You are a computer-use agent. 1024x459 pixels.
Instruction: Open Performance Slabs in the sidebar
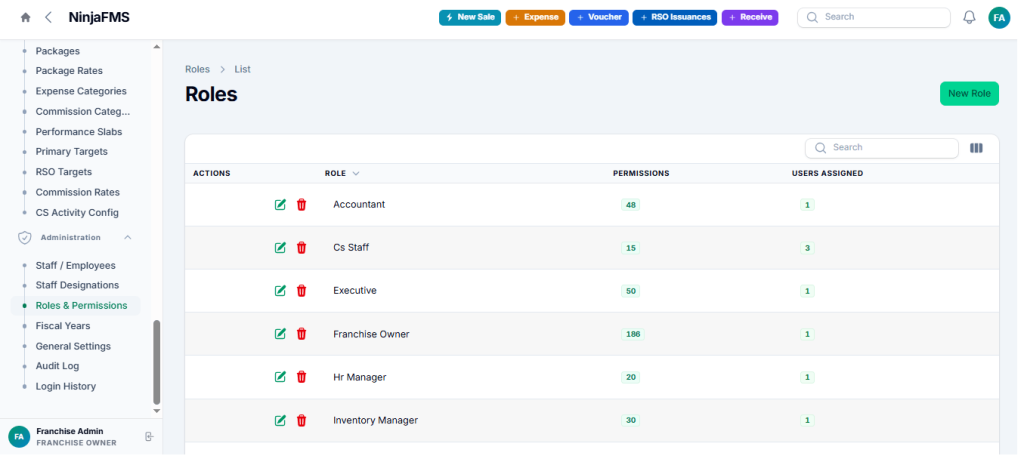pyautogui.click(x=79, y=132)
